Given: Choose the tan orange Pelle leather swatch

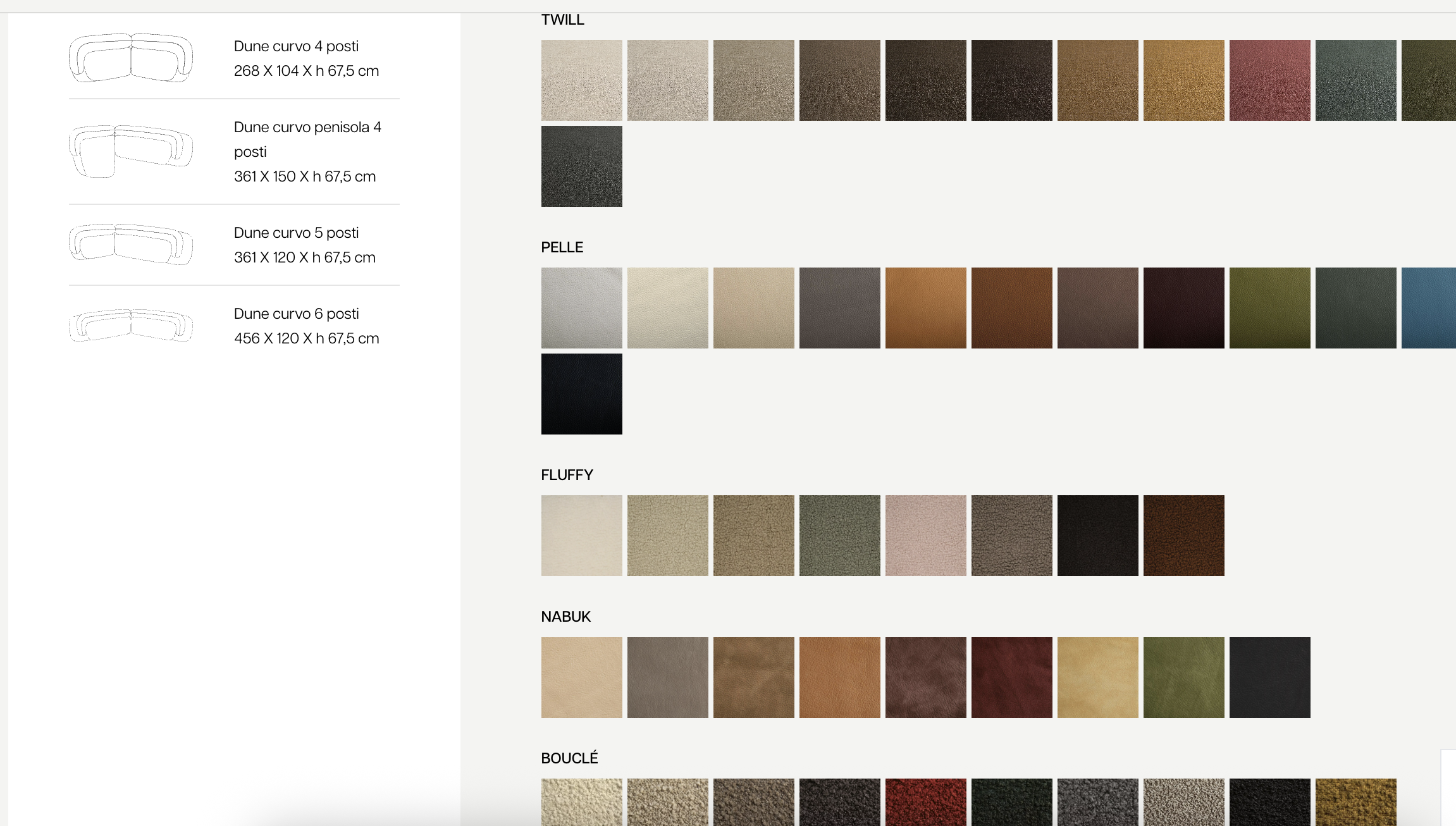Looking at the screenshot, I should 926,308.
